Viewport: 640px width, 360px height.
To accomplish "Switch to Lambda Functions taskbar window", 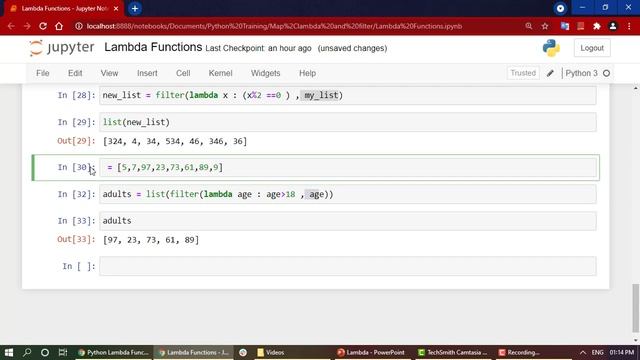I will pos(194,352).
